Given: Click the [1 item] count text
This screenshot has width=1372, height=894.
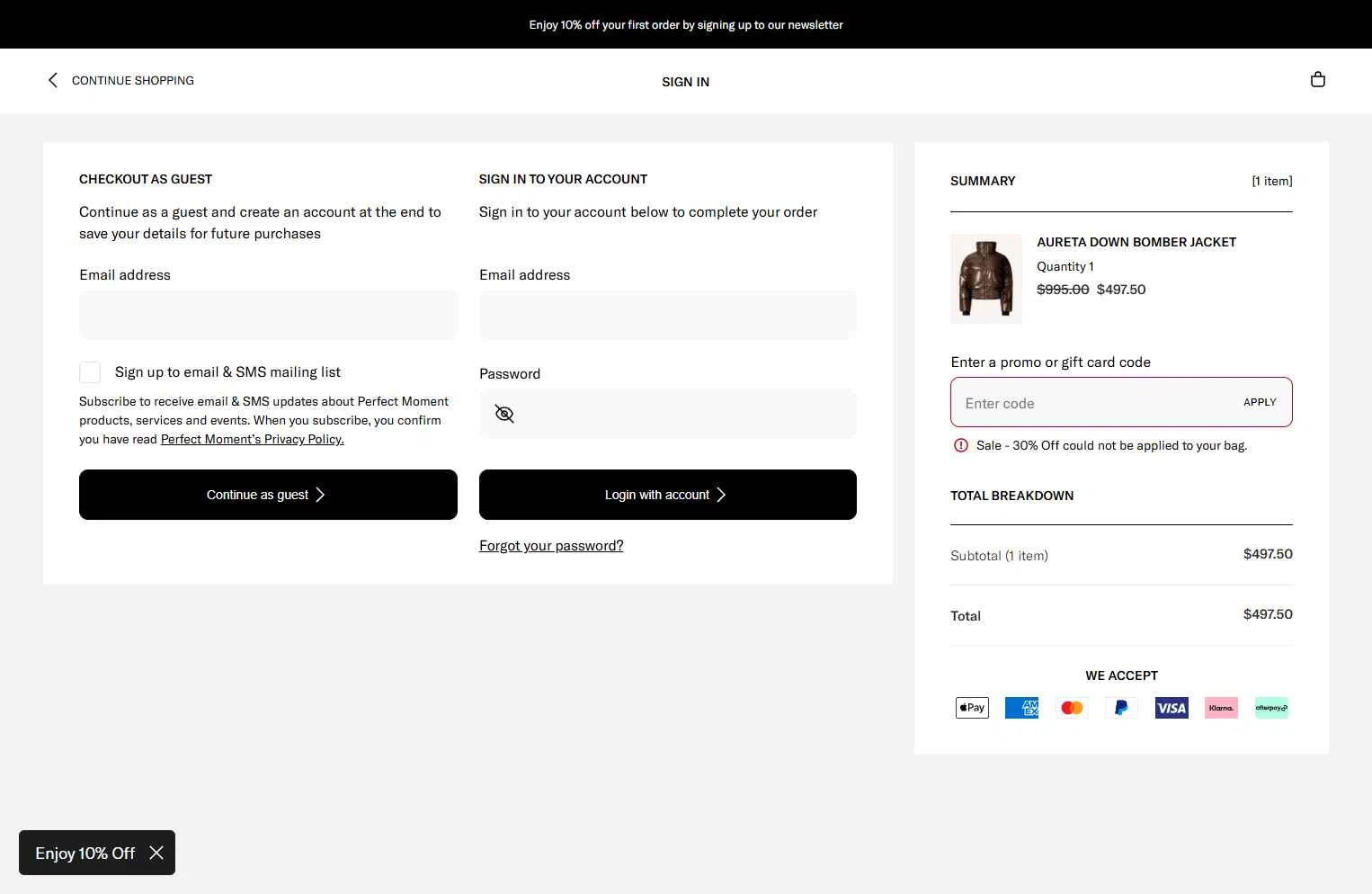Looking at the screenshot, I should point(1272,181).
